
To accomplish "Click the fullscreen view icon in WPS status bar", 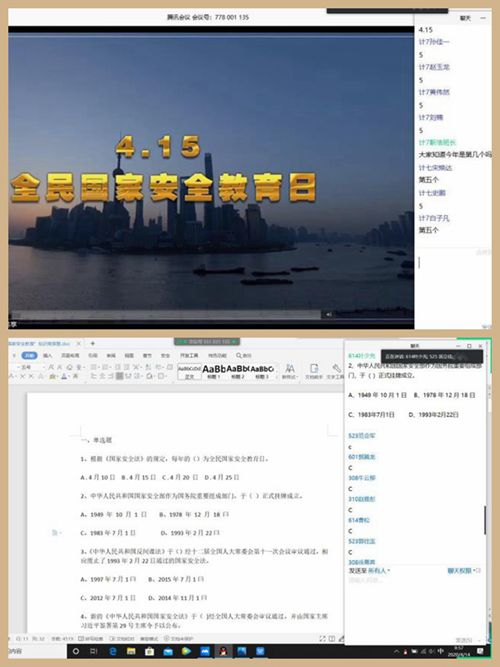I will click(323, 638).
